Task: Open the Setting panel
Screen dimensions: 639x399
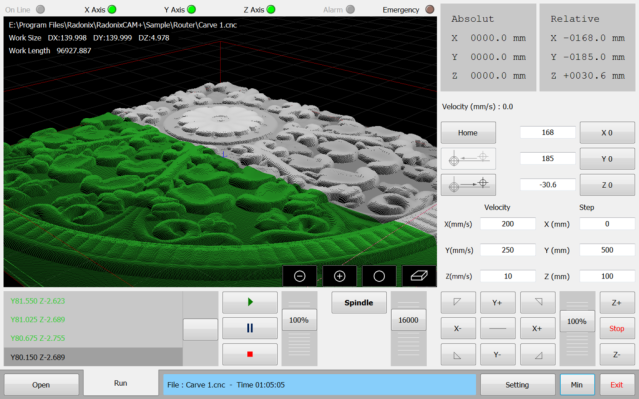Action: click(517, 384)
